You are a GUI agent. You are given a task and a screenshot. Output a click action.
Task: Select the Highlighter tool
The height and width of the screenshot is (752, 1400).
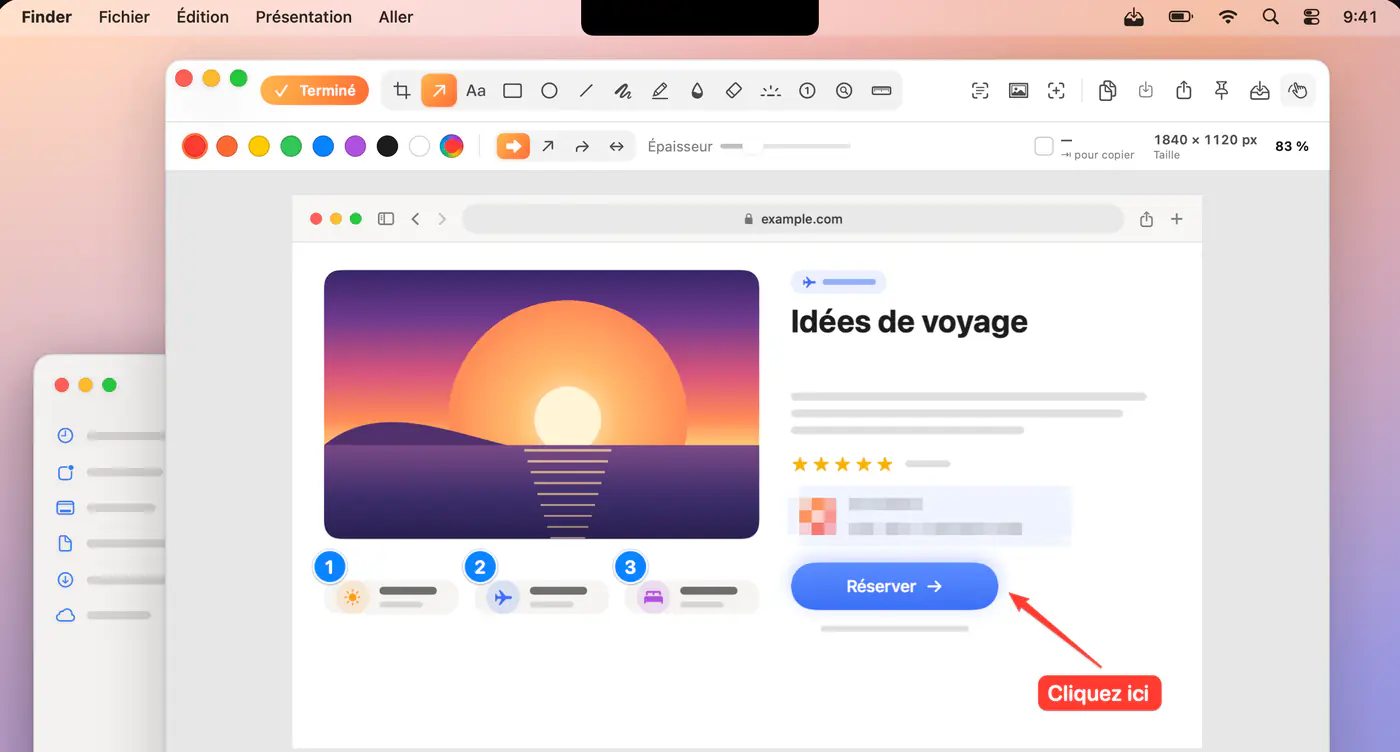click(660, 91)
